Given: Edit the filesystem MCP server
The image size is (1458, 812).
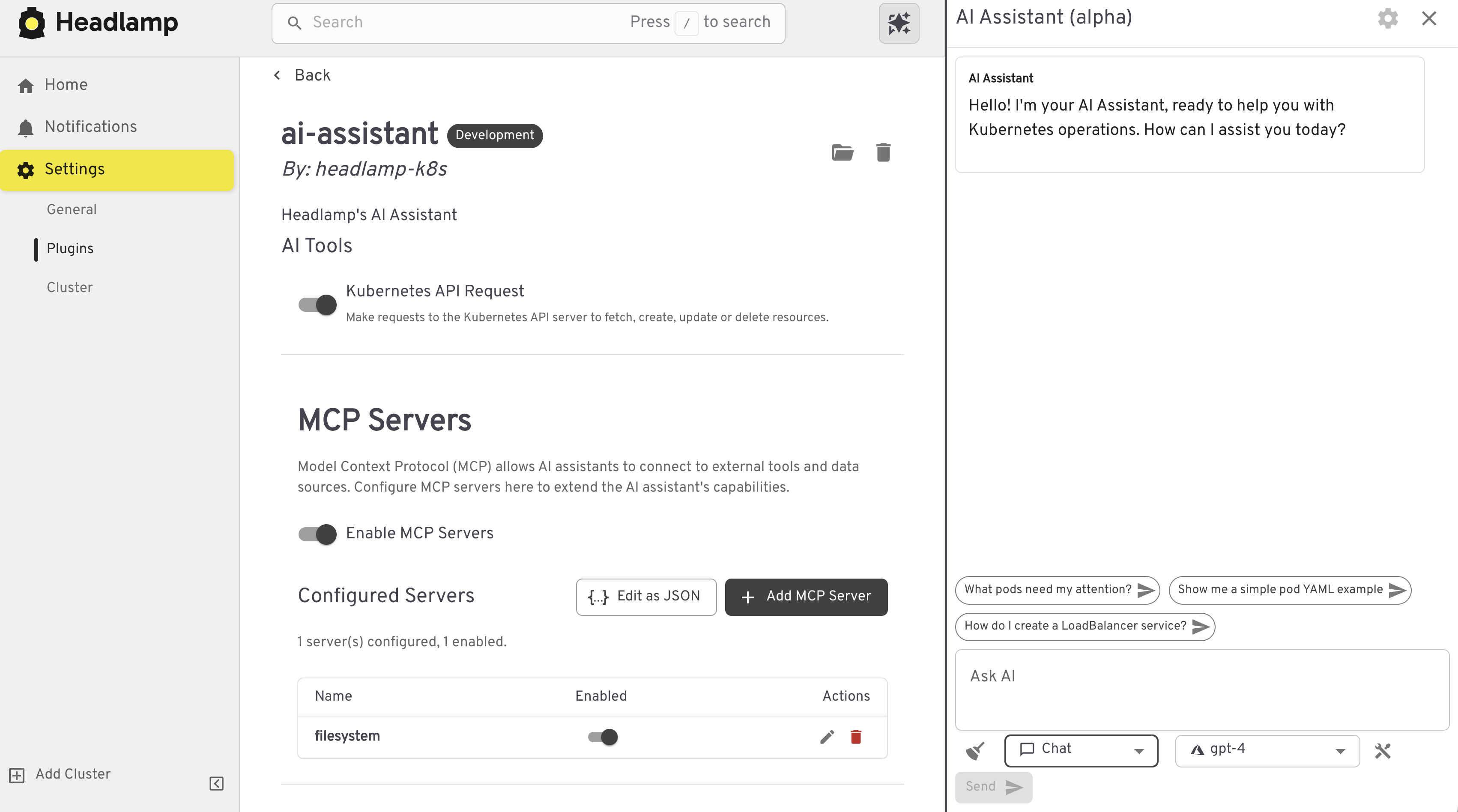Looking at the screenshot, I should [x=827, y=736].
